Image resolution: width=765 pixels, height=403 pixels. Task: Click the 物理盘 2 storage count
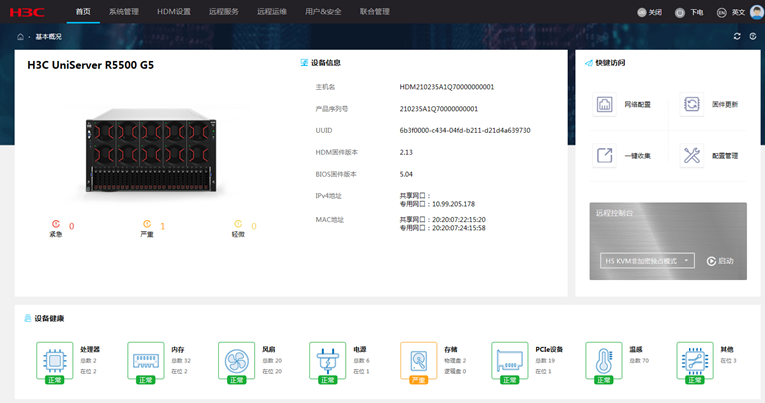coord(455,361)
